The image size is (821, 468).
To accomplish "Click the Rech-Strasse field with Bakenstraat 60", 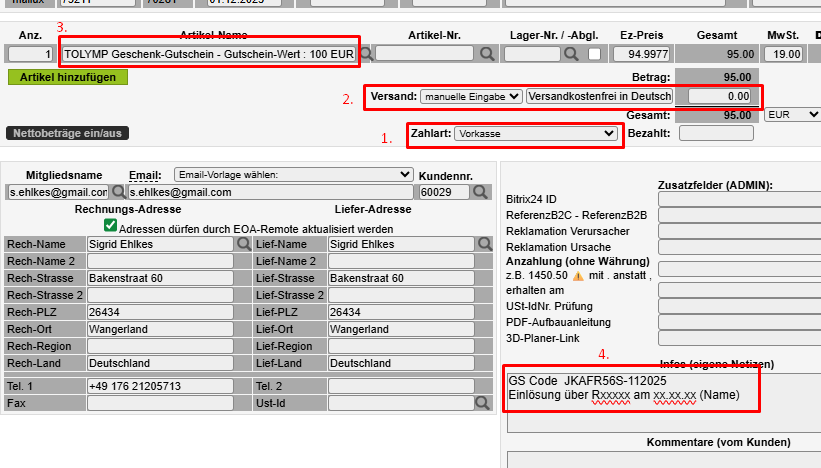I will 158,278.
